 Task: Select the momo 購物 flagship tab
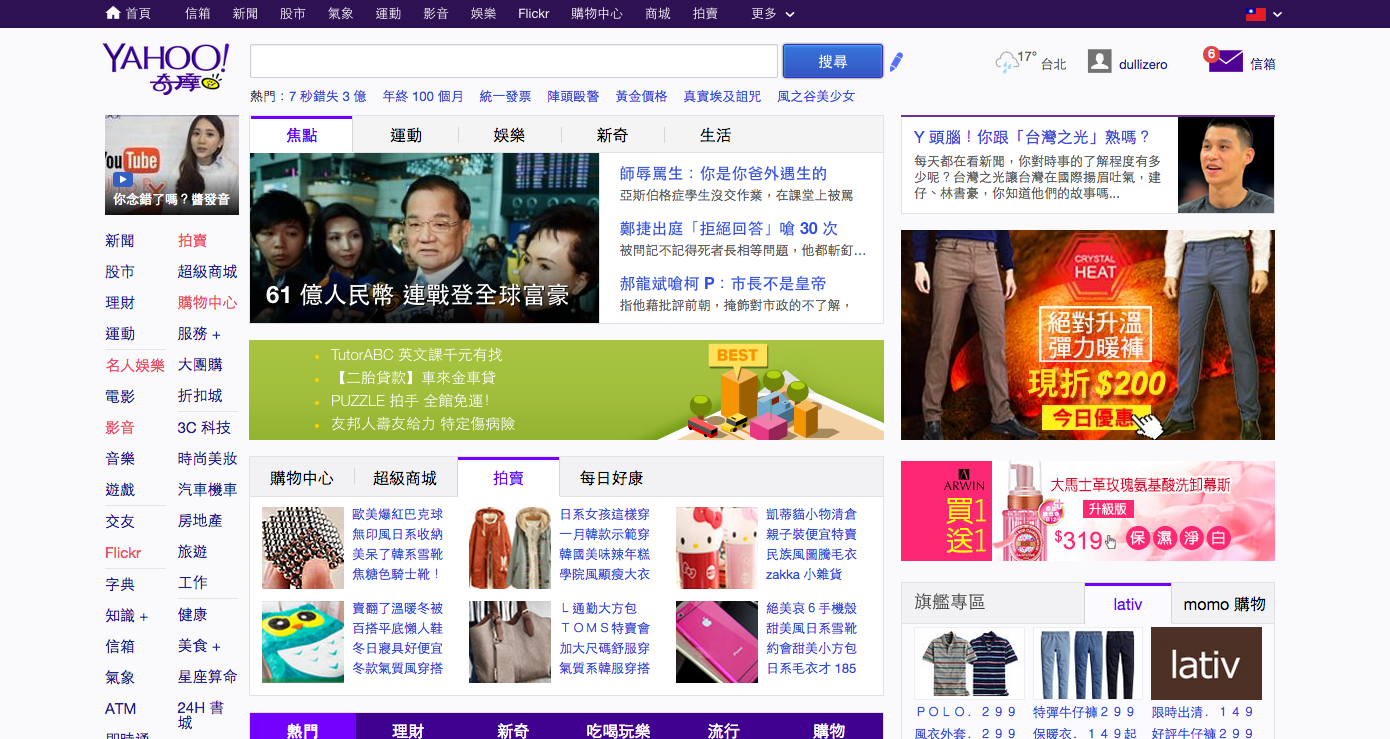[1224, 604]
